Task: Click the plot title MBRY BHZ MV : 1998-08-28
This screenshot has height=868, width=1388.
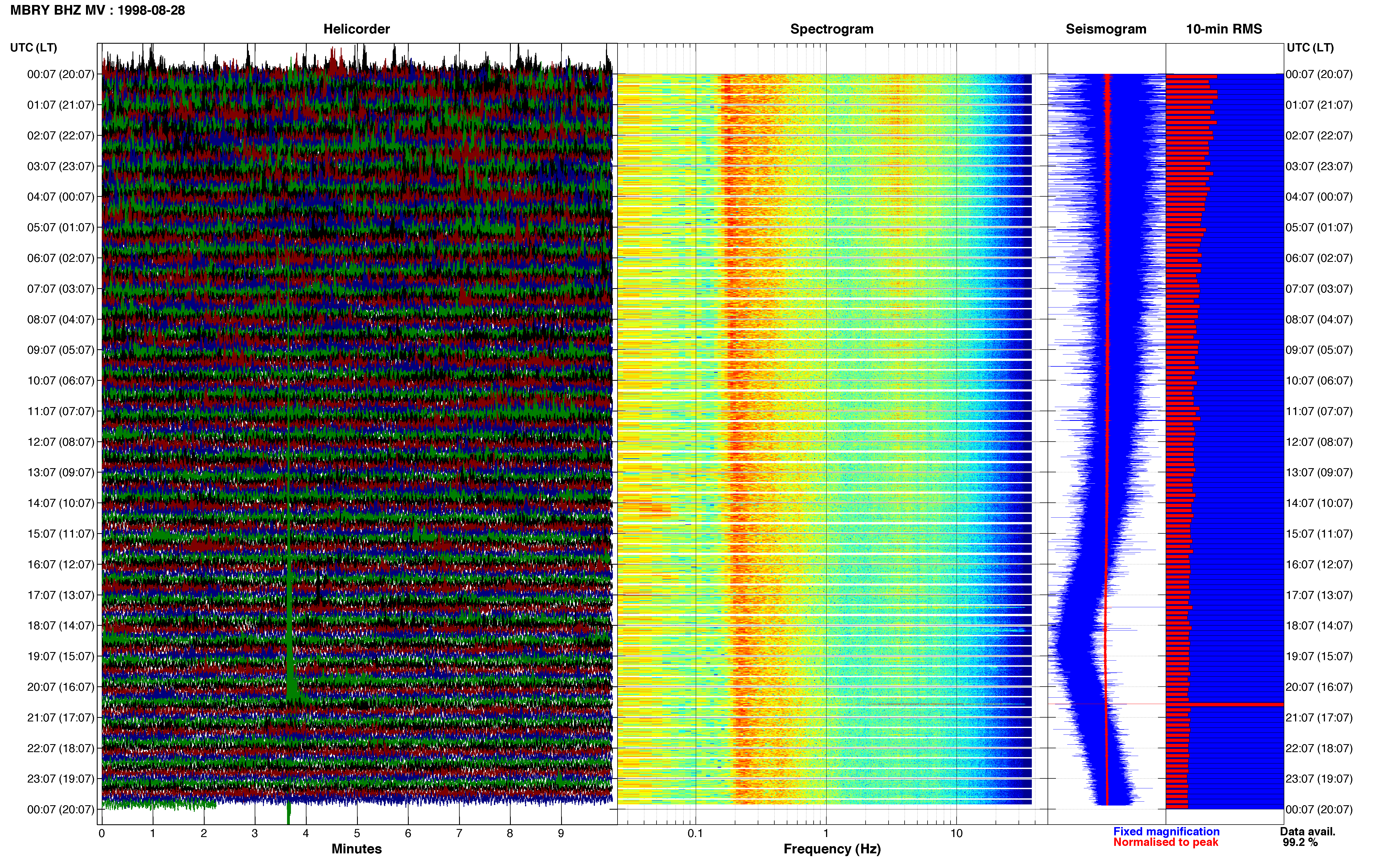Action: pyautogui.click(x=98, y=10)
